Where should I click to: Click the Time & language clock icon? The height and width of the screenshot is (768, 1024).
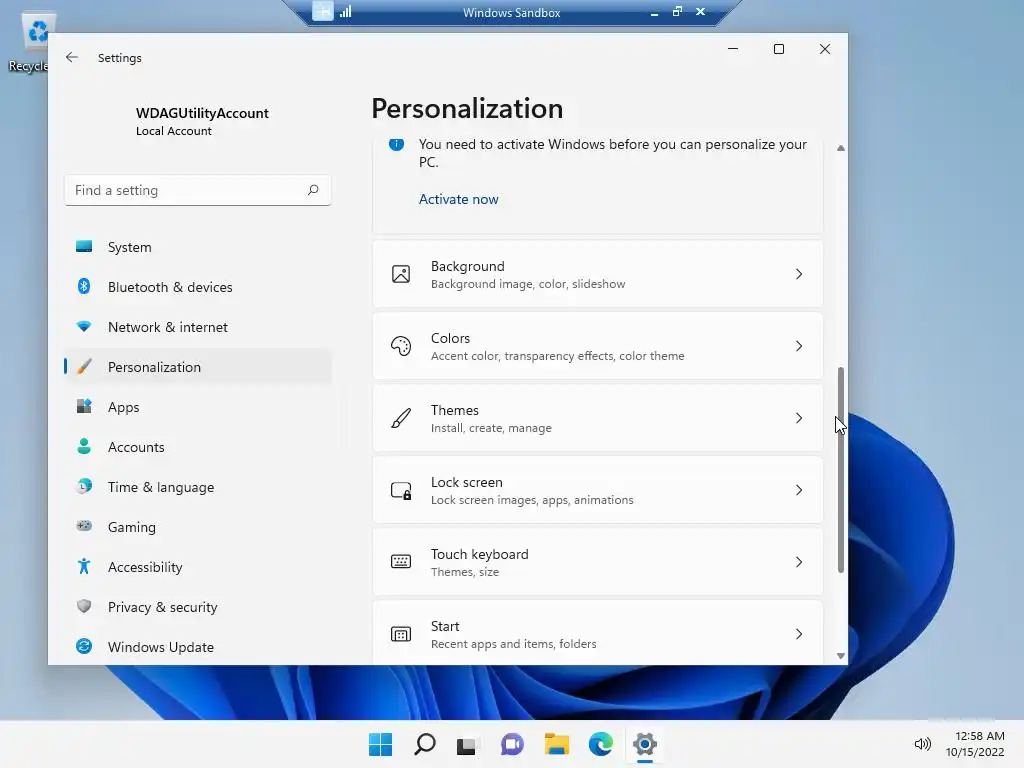point(84,486)
